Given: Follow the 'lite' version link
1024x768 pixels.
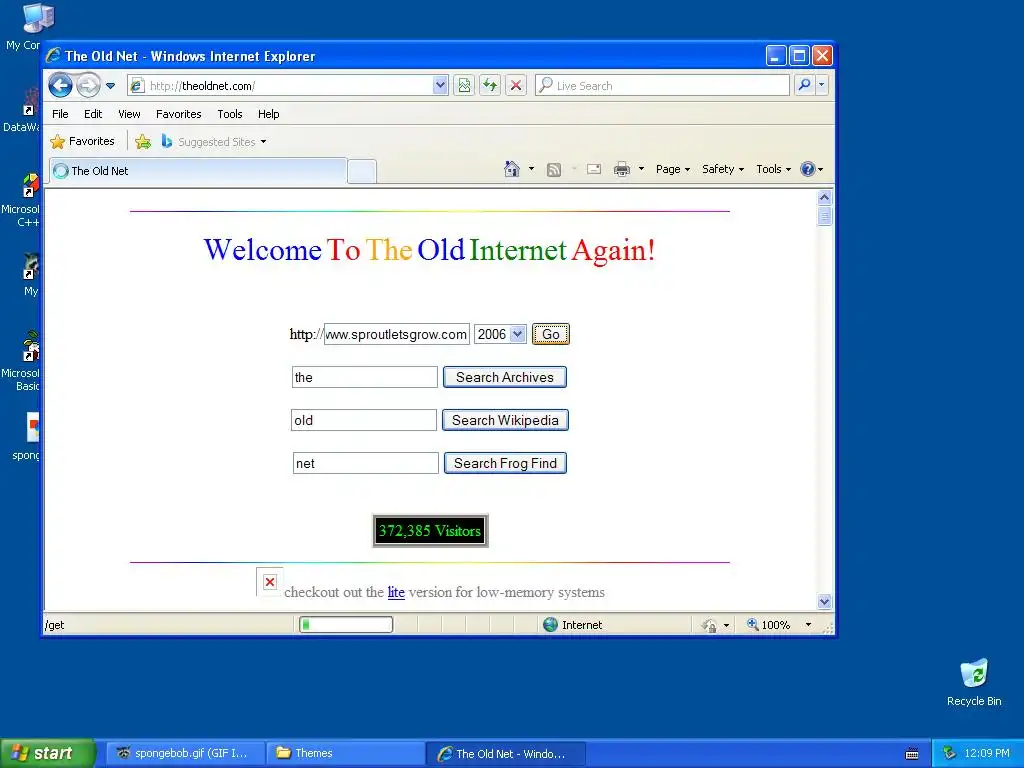Looking at the screenshot, I should [396, 592].
